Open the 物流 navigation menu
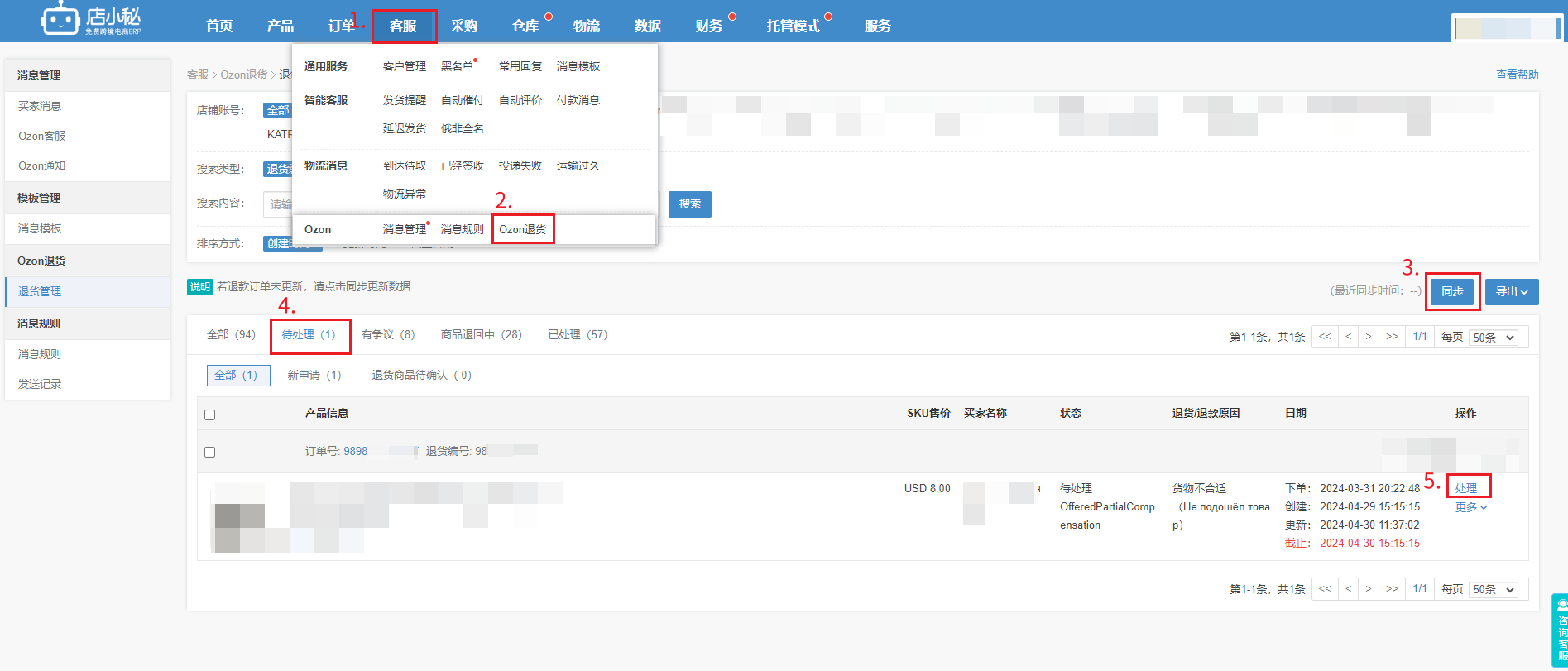This screenshot has height=671, width=1568. click(x=587, y=26)
